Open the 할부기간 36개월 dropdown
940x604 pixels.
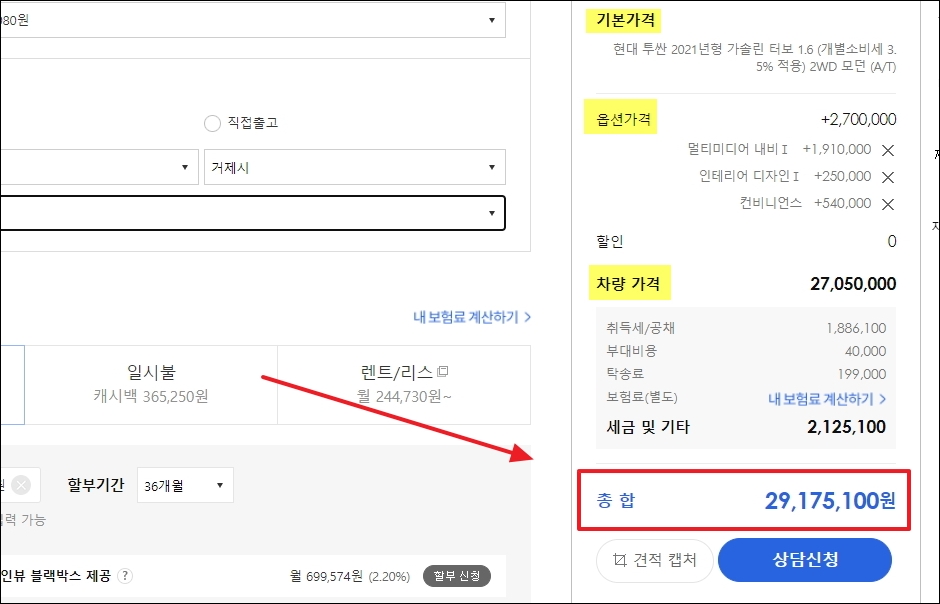[x=185, y=485]
